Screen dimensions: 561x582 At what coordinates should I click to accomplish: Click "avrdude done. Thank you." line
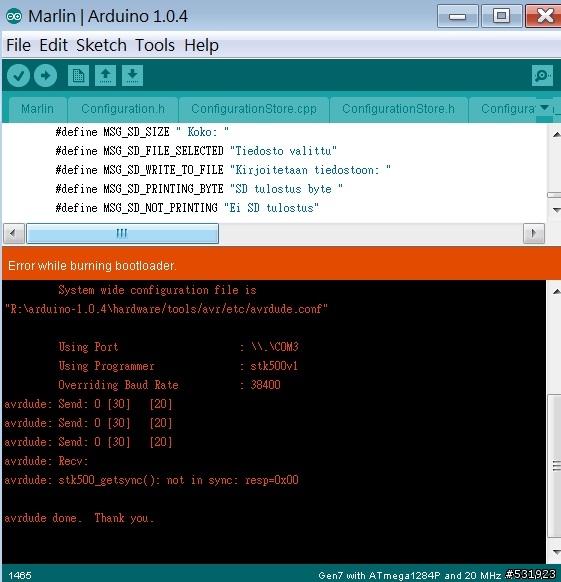[79, 518]
